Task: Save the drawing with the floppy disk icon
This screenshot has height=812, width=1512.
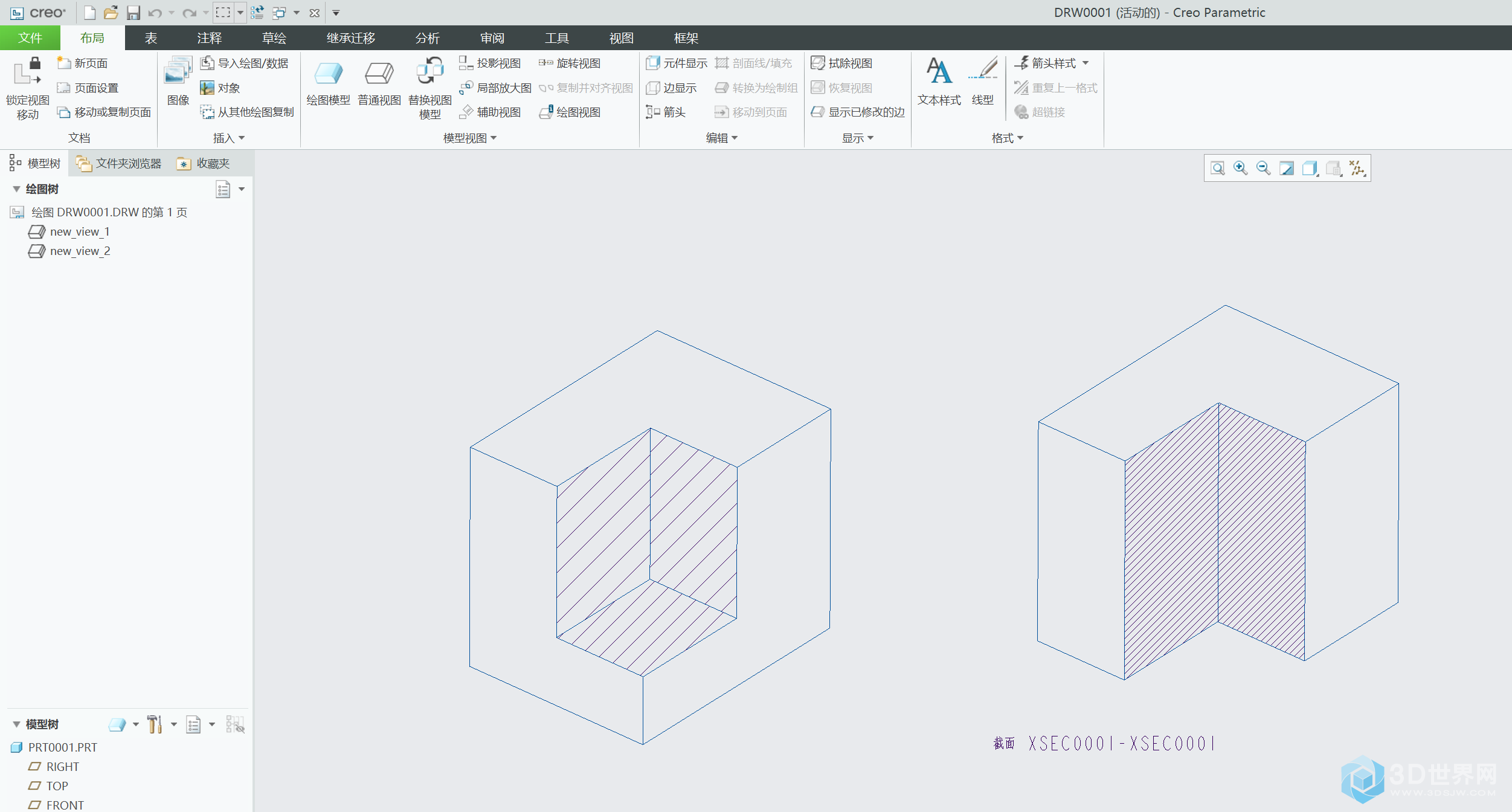Action: coord(133,13)
